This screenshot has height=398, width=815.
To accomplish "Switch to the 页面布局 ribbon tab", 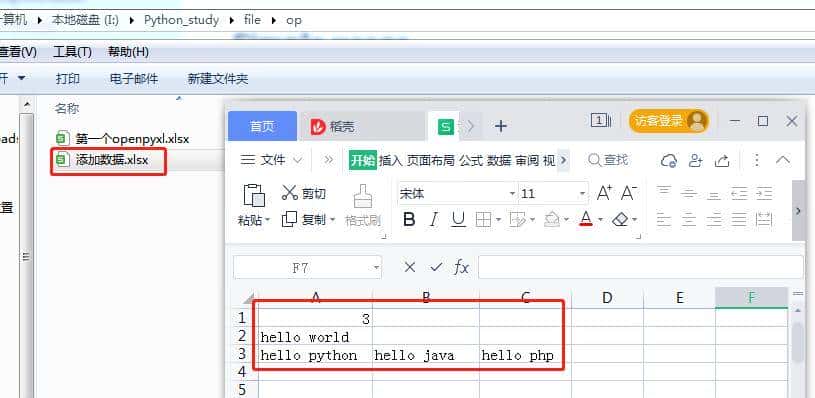I will coord(431,161).
